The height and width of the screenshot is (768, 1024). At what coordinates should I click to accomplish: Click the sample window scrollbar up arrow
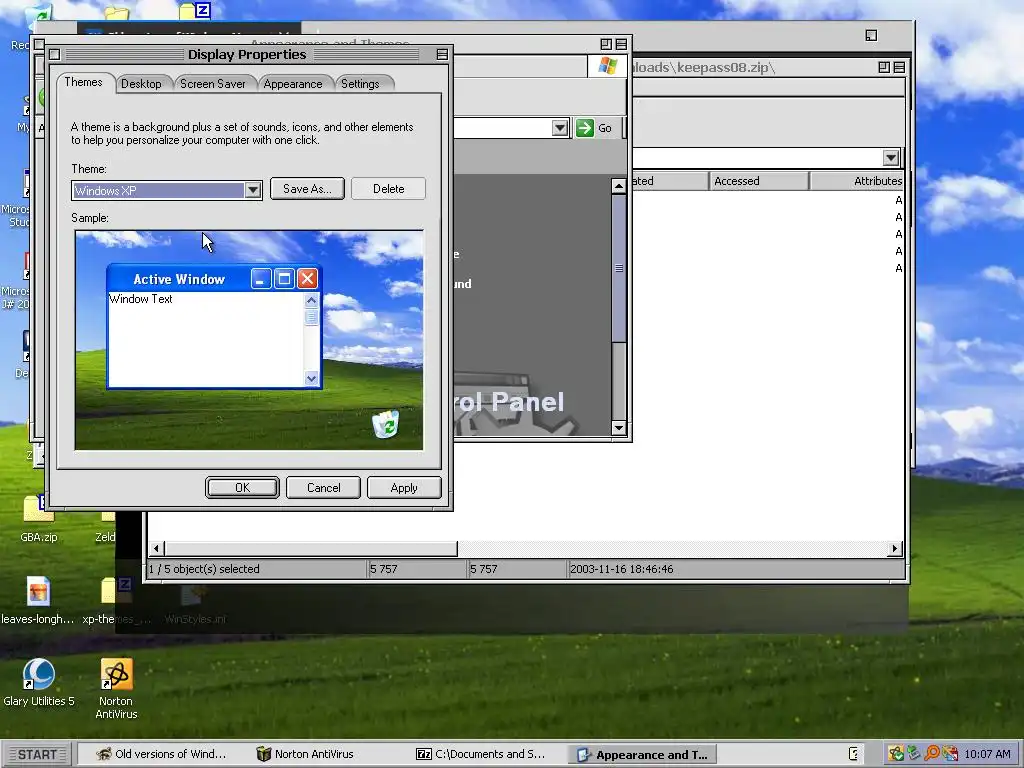(x=311, y=300)
